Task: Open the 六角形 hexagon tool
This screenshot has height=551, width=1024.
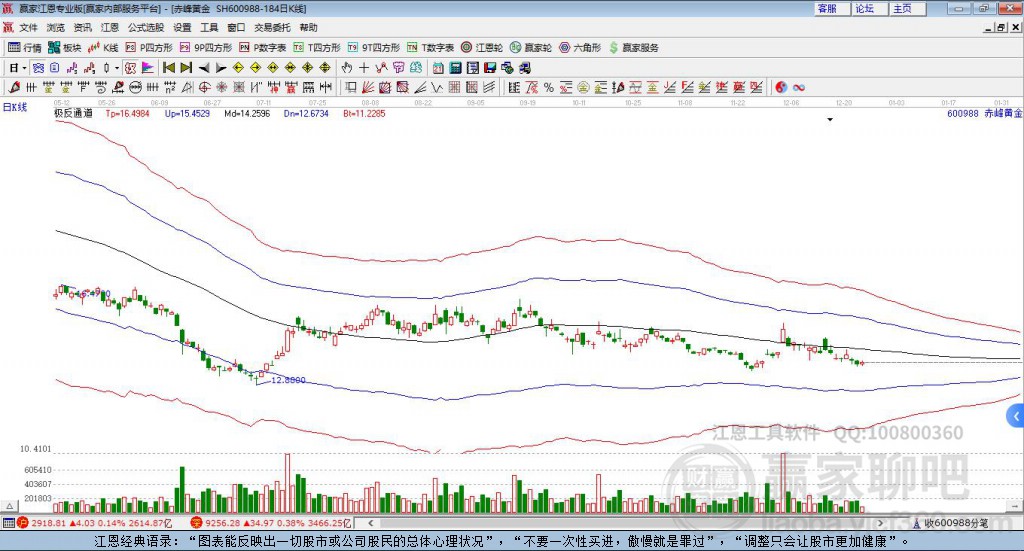Action: 580,48
